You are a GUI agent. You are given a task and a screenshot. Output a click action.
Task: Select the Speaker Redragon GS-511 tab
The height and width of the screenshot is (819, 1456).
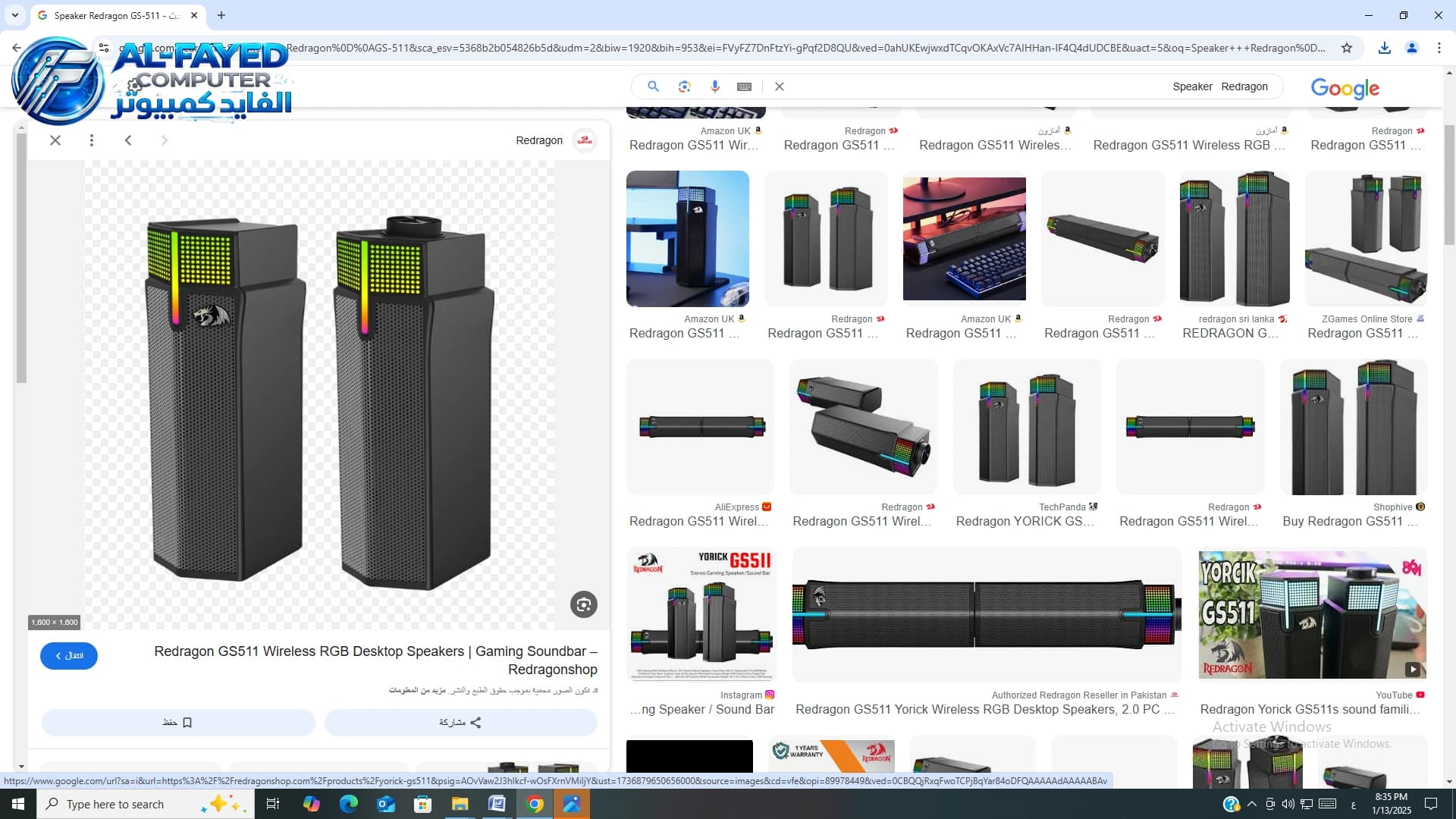(x=118, y=15)
